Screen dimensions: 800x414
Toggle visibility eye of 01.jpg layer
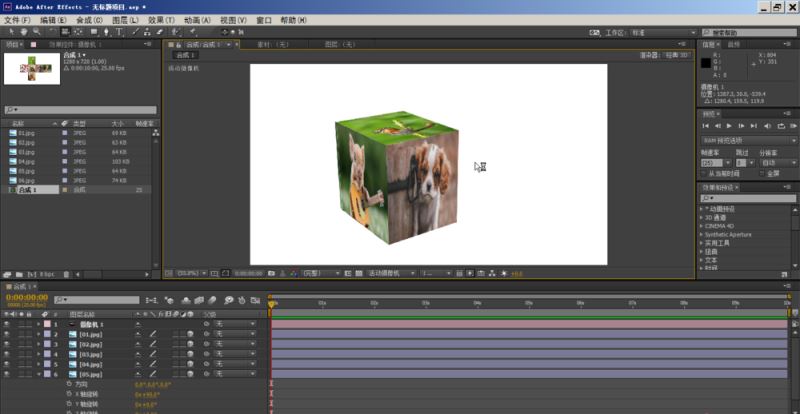[7, 334]
